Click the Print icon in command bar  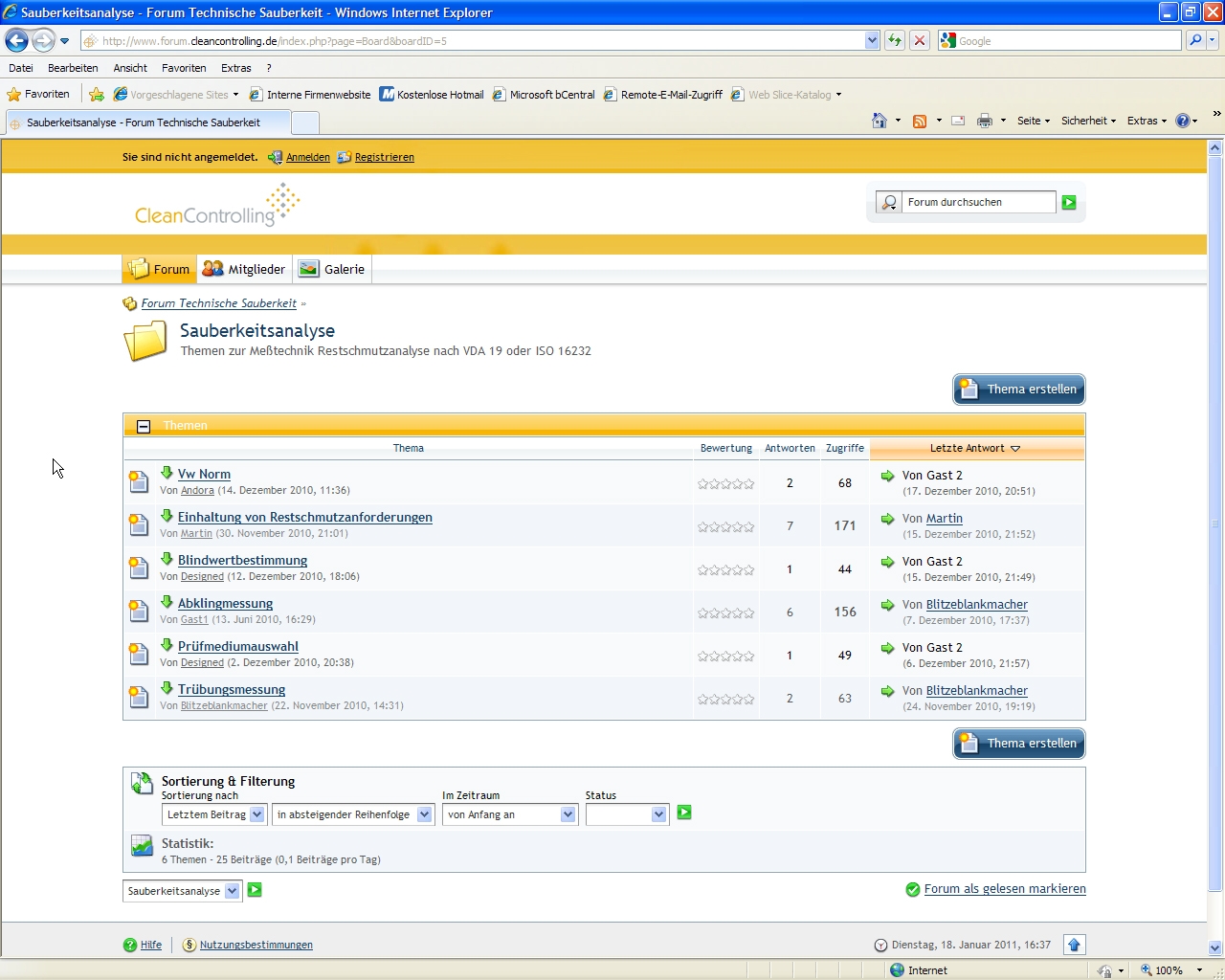tap(985, 121)
